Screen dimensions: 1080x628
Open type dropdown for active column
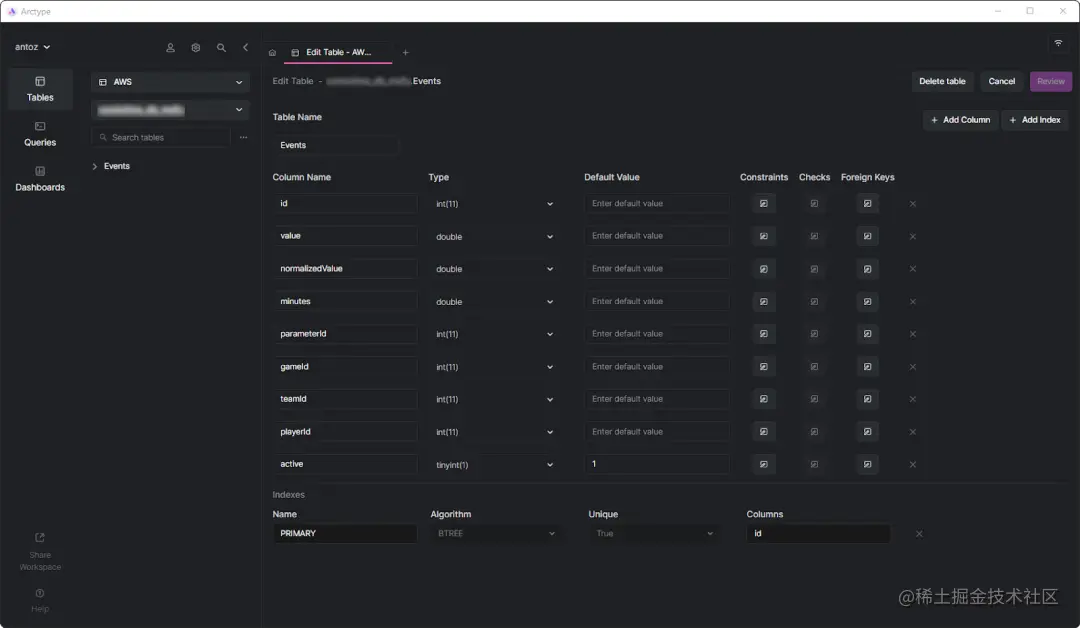coord(493,465)
